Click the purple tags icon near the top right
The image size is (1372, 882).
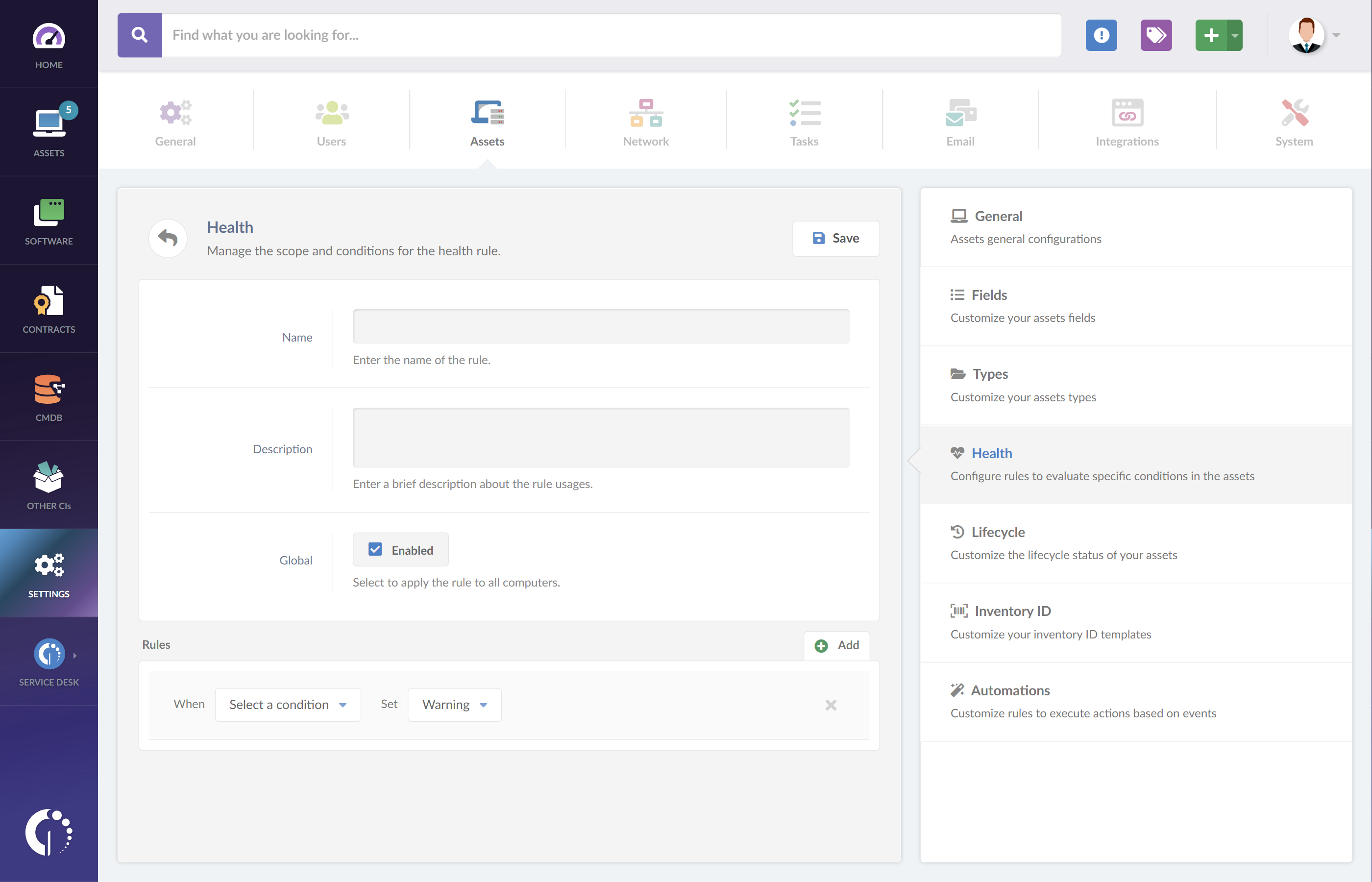(x=1156, y=35)
